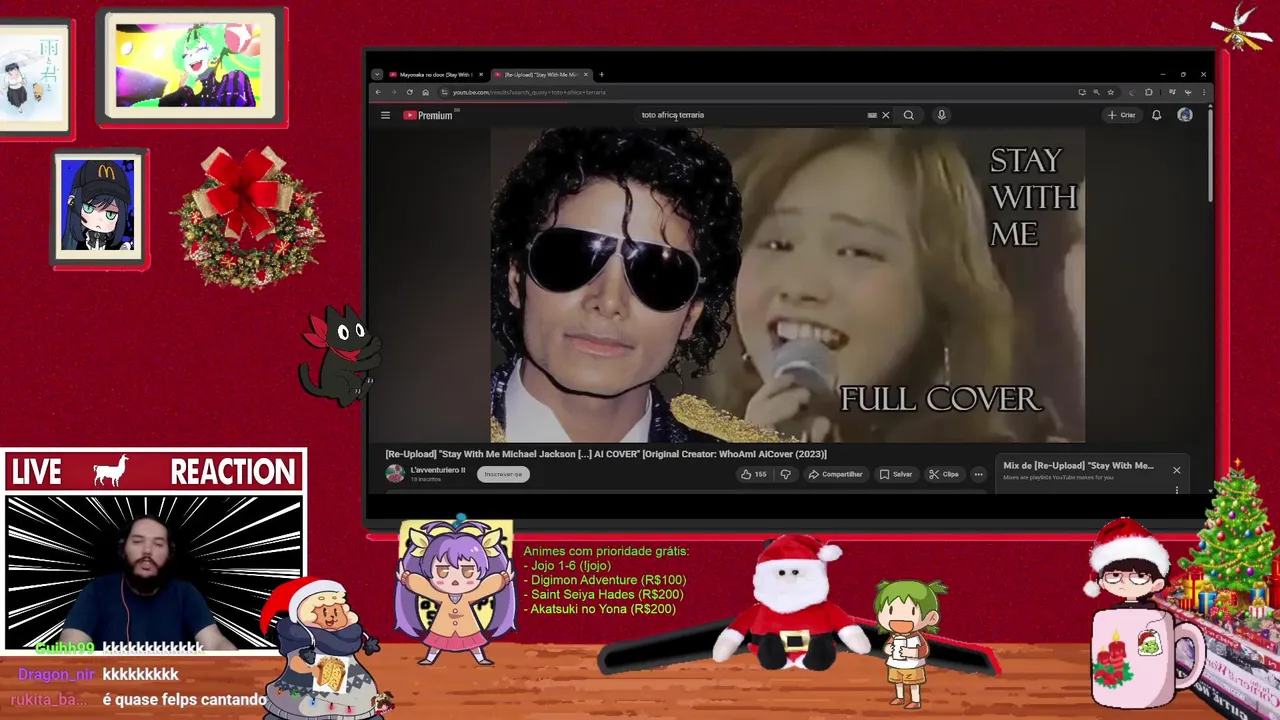Click the install/cast icon in address bar

pyautogui.click(x=1082, y=92)
